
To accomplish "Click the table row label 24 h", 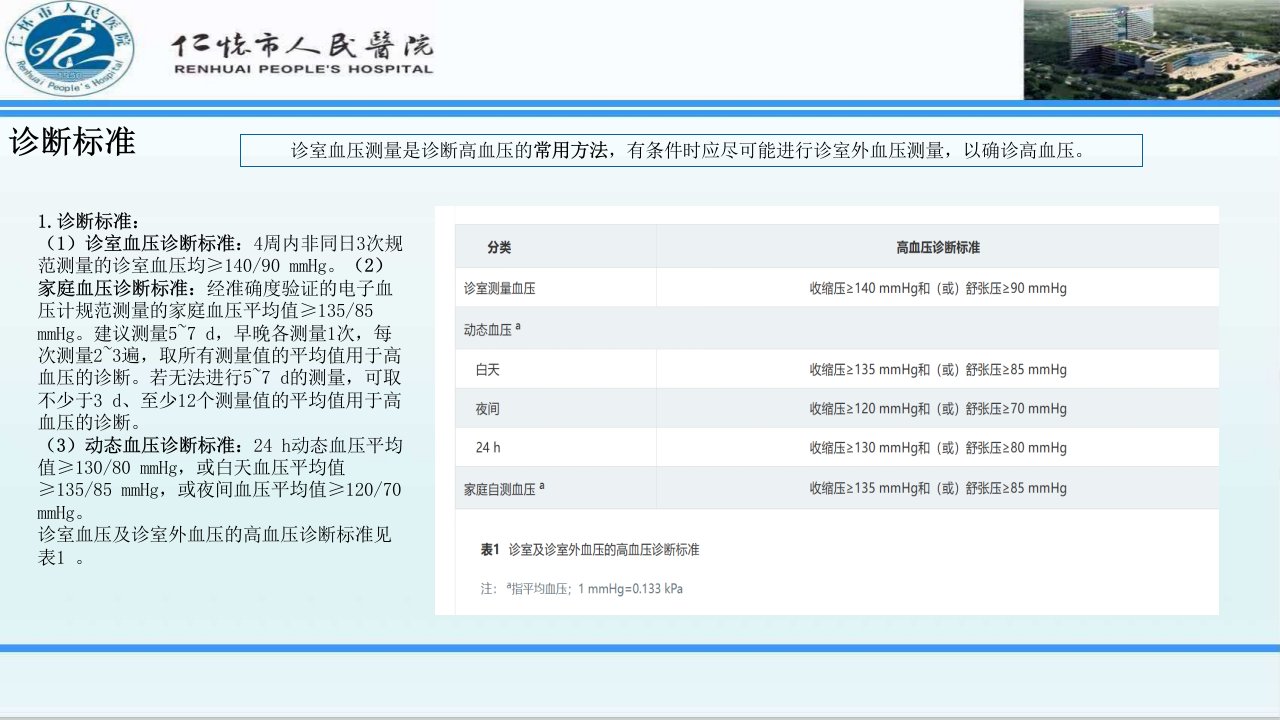I will click(x=488, y=448).
